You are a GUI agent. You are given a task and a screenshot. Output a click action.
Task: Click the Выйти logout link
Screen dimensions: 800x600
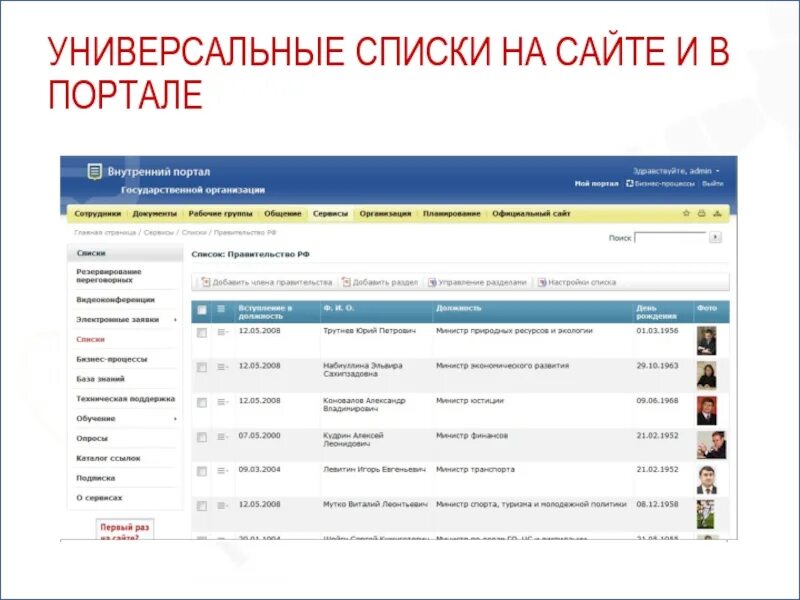point(712,184)
